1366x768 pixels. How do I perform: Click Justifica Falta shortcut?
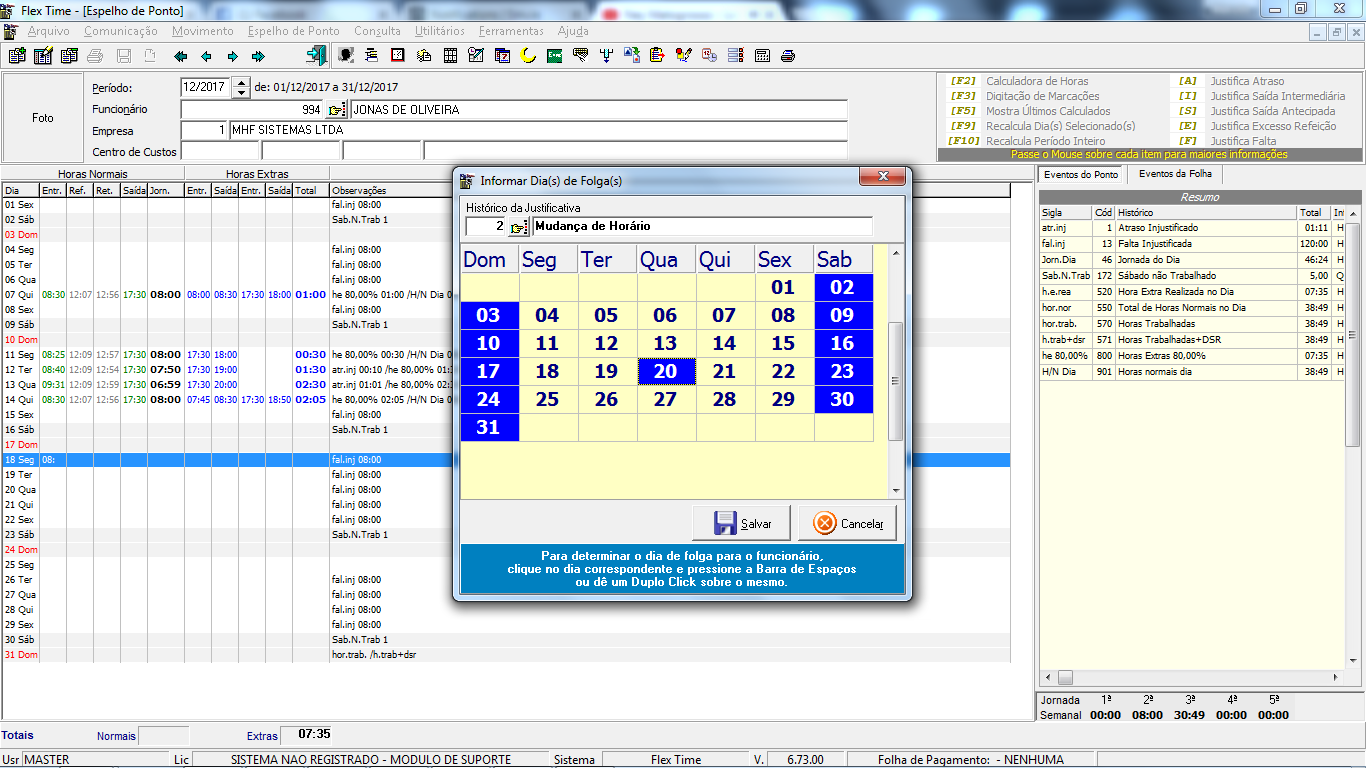1243,141
